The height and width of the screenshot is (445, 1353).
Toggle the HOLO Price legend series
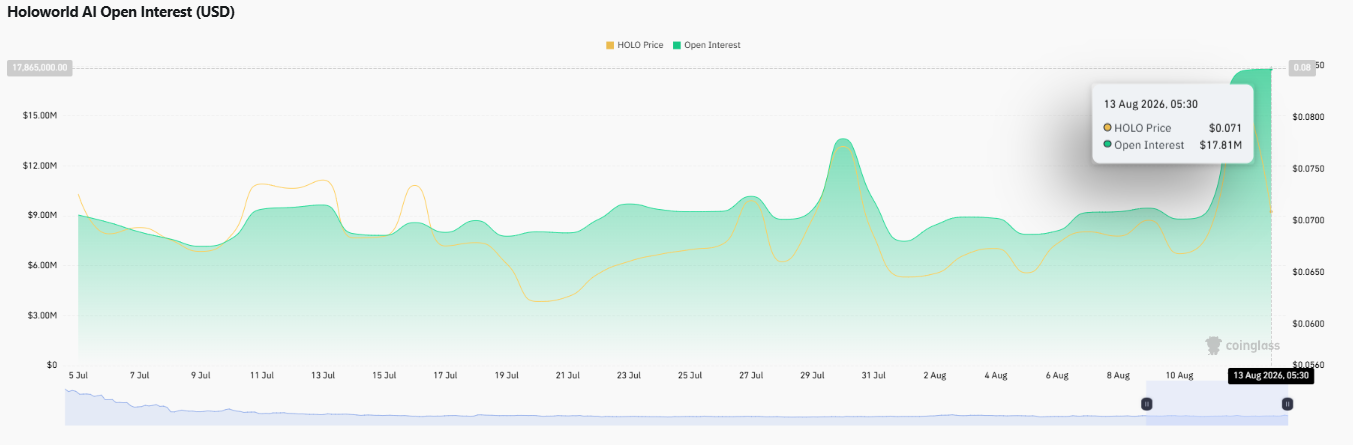coord(634,45)
